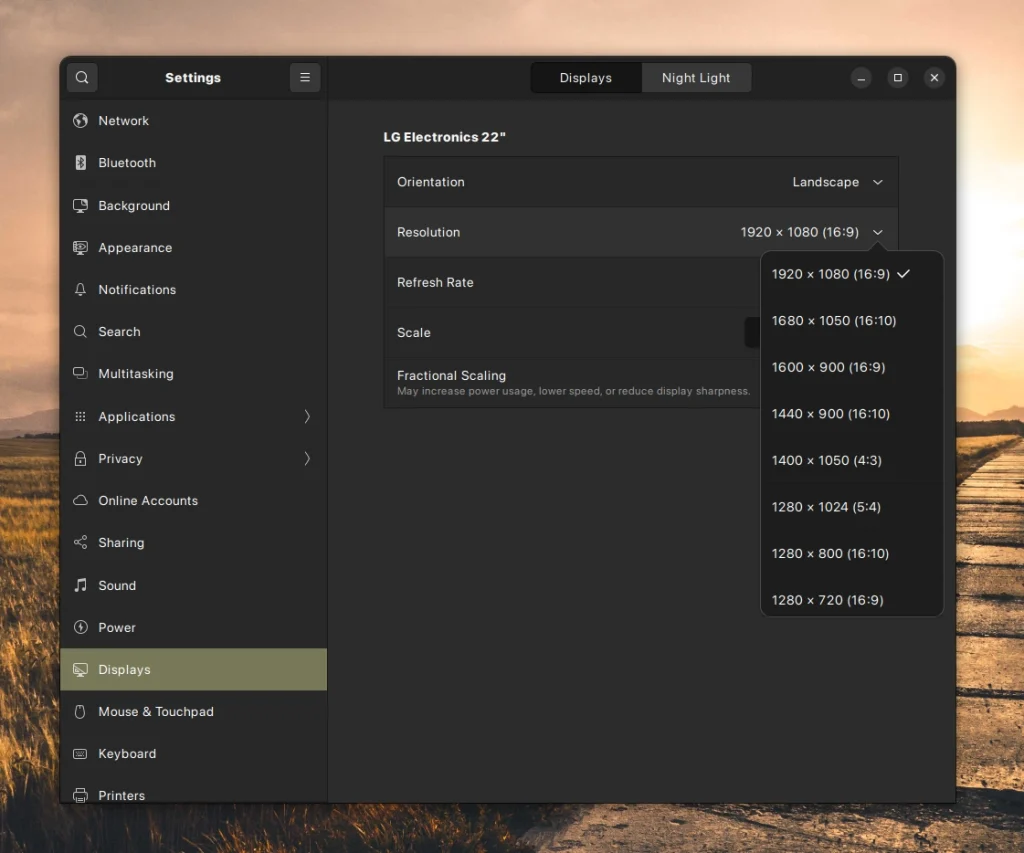The width and height of the screenshot is (1024, 853).
Task: Enable the Scale switch
Action: 757,332
